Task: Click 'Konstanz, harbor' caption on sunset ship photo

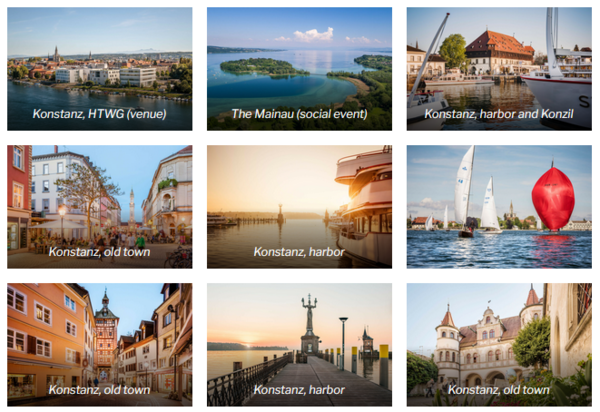Action: click(299, 252)
